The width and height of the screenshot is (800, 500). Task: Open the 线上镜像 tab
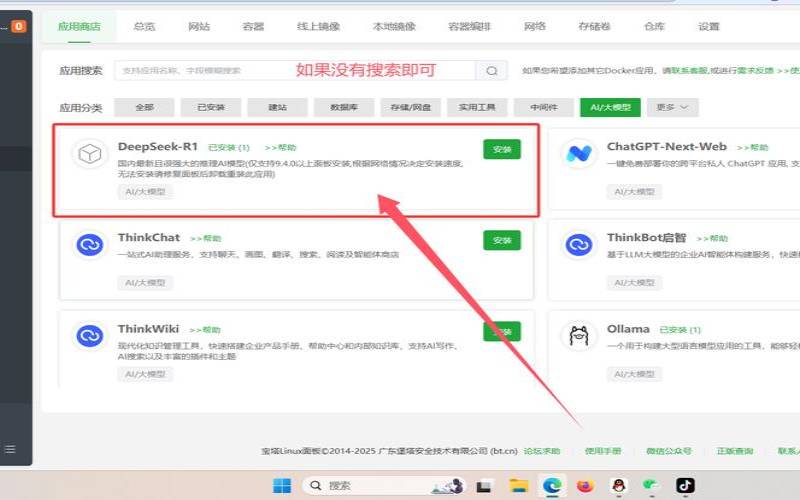click(317, 26)
